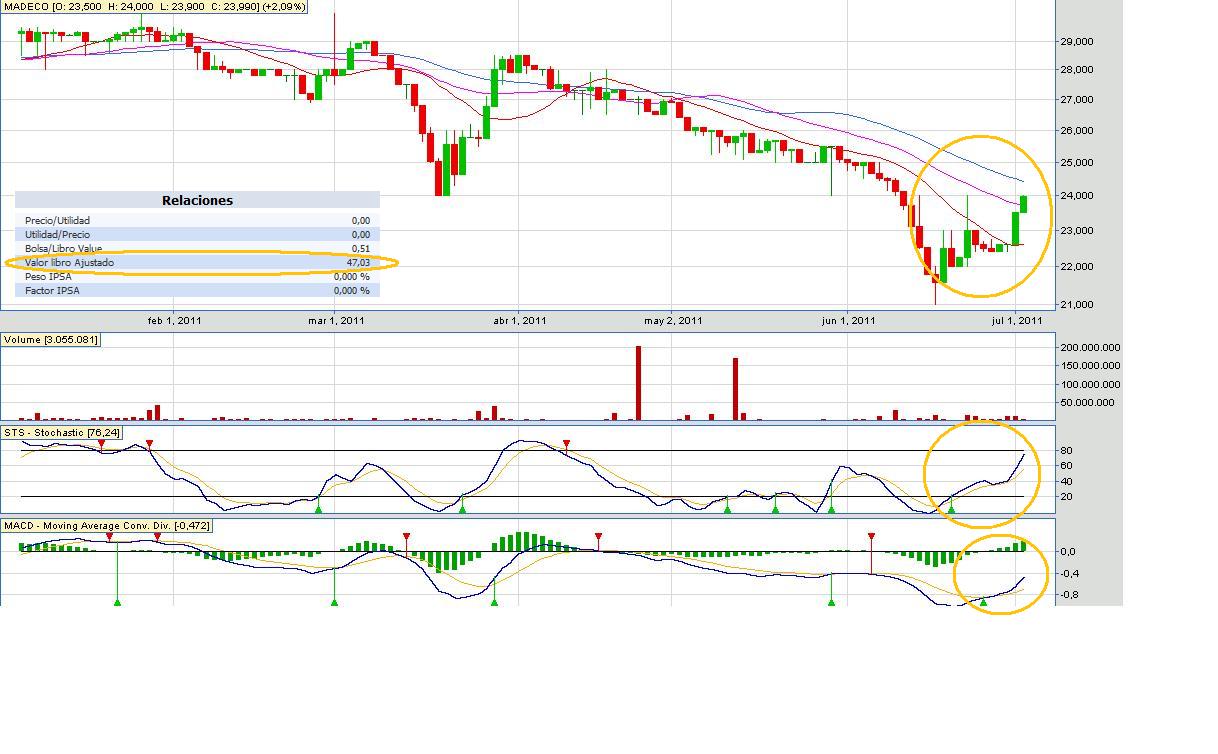1218x754 pixels.
Task: Click the 100.000.000 volume axis label
Action: pyautogui.click(x=1090, y=385)
